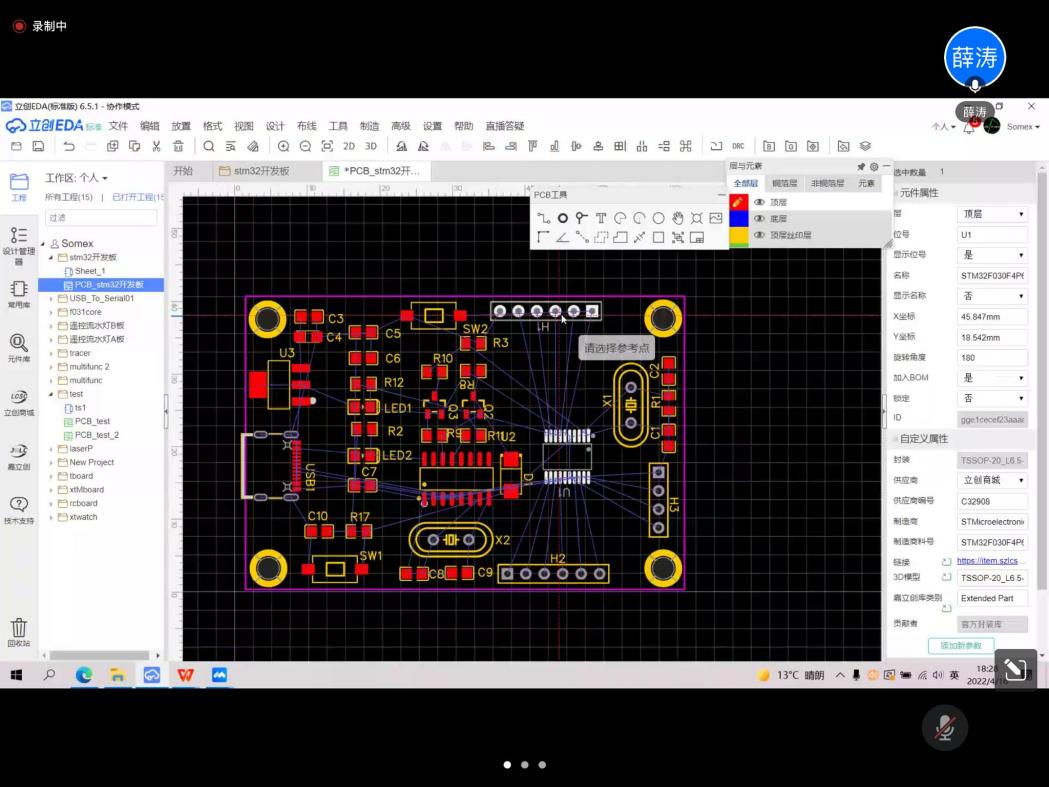The width and height of the screenshot is (1049, 787).
Task: Click the 添加新参数 button
Action: click(x=961, y=646)
